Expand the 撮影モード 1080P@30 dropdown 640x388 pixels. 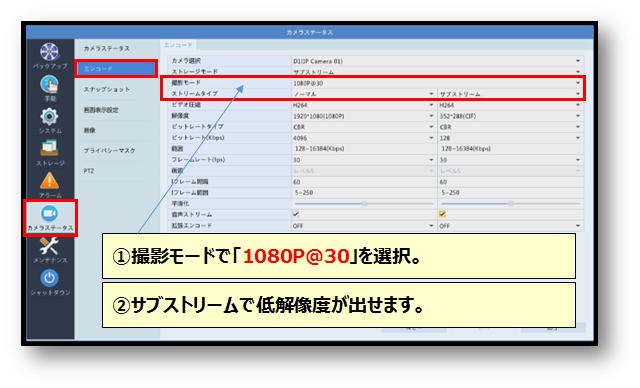tap(437, 83)
